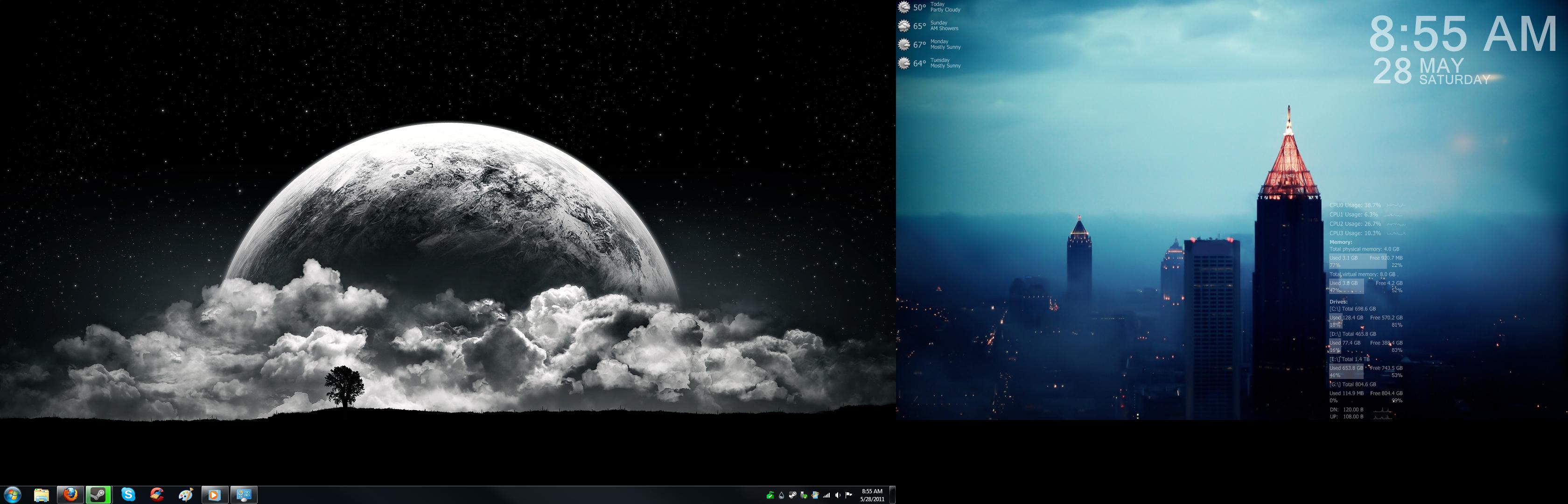Image resolution: width=1568 pixels, height=504 pixels.
Task: Click the Tuesday "Mostly Sunny" forecast text
Action: (945, 66)
